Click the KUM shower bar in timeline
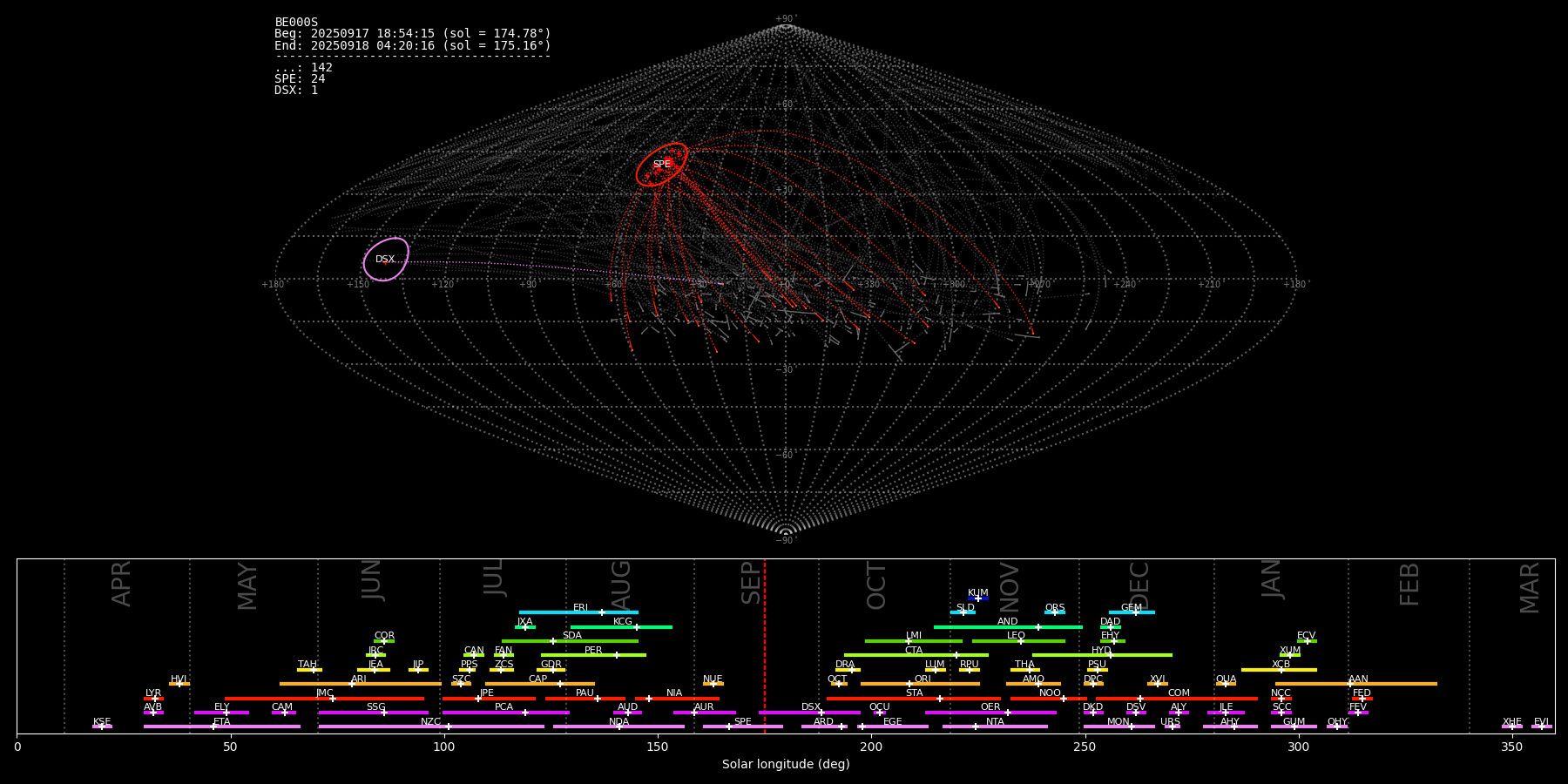Screen dimensions: 1568x784 [978, 598]
